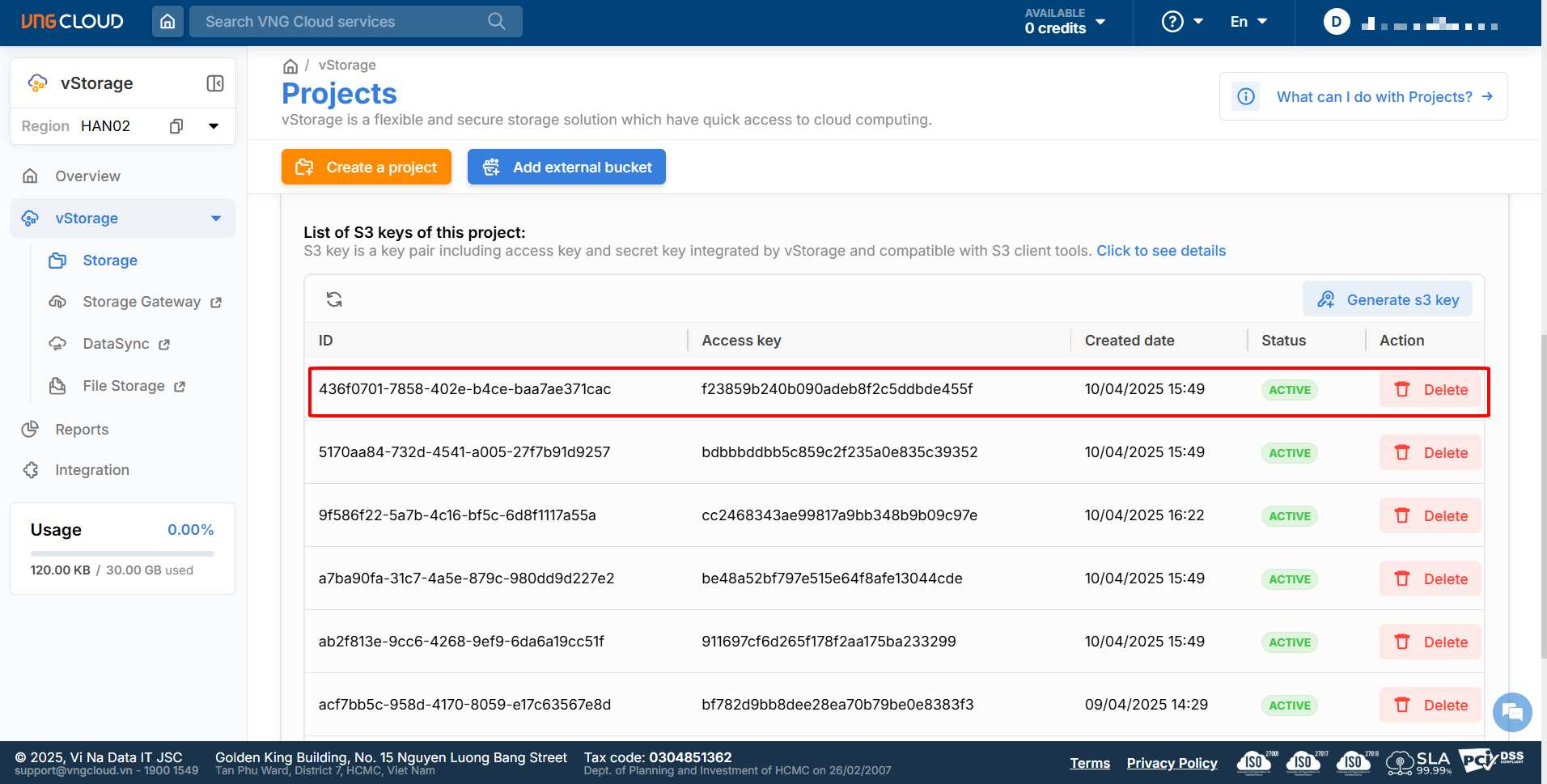
Task: Collapse the vStorage menu section
Action: pos(216,218)
